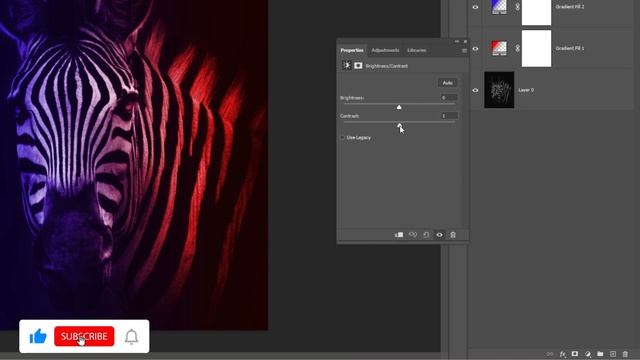Select Gradient Fill 1 white mask thumbnail
Viewport: 640px width, 360px height.
(536, 48)
